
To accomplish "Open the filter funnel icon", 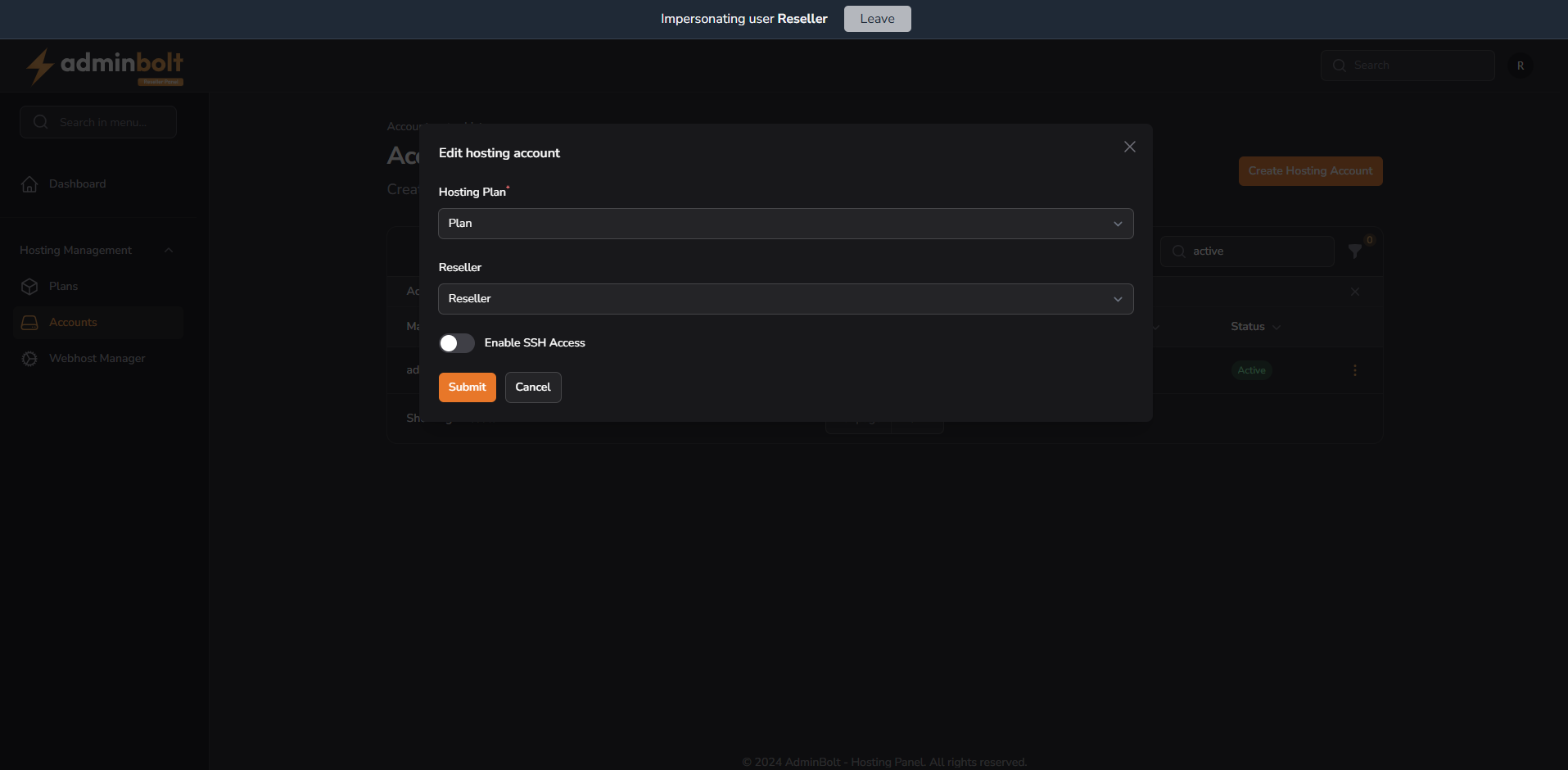I will tap(1355, 251).
